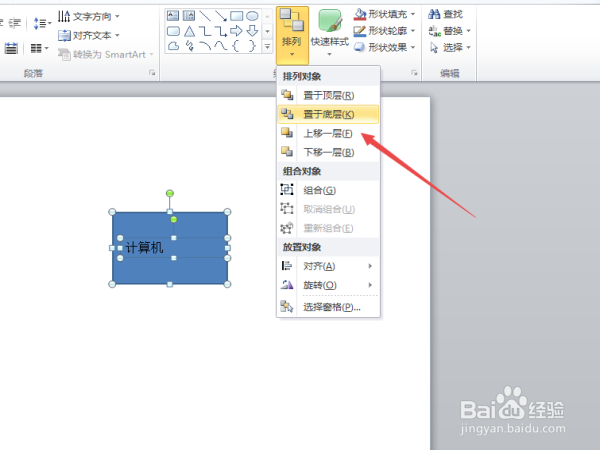
Task: Select the Vertical Text Box shape
Action: [189, 16]
